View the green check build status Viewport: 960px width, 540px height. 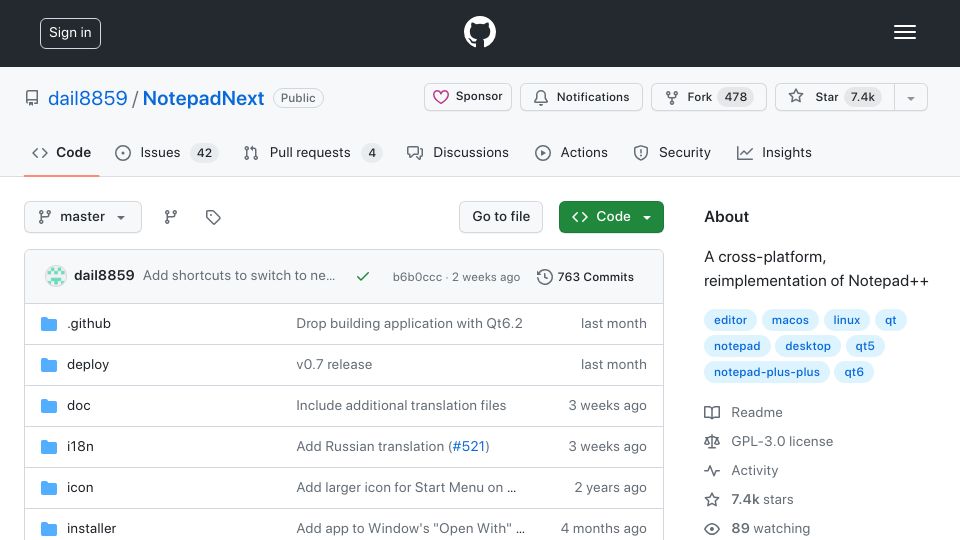[x=363, y=276]
